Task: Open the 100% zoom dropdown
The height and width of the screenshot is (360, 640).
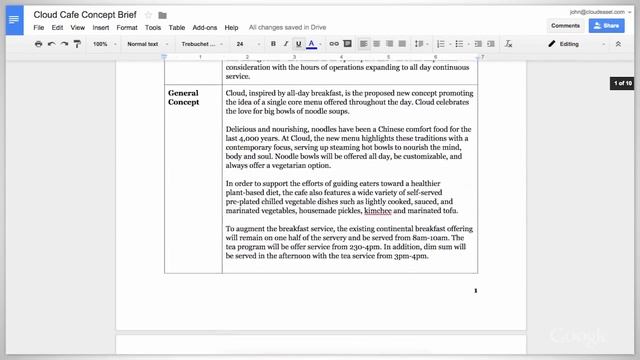Action: [104, 44]
